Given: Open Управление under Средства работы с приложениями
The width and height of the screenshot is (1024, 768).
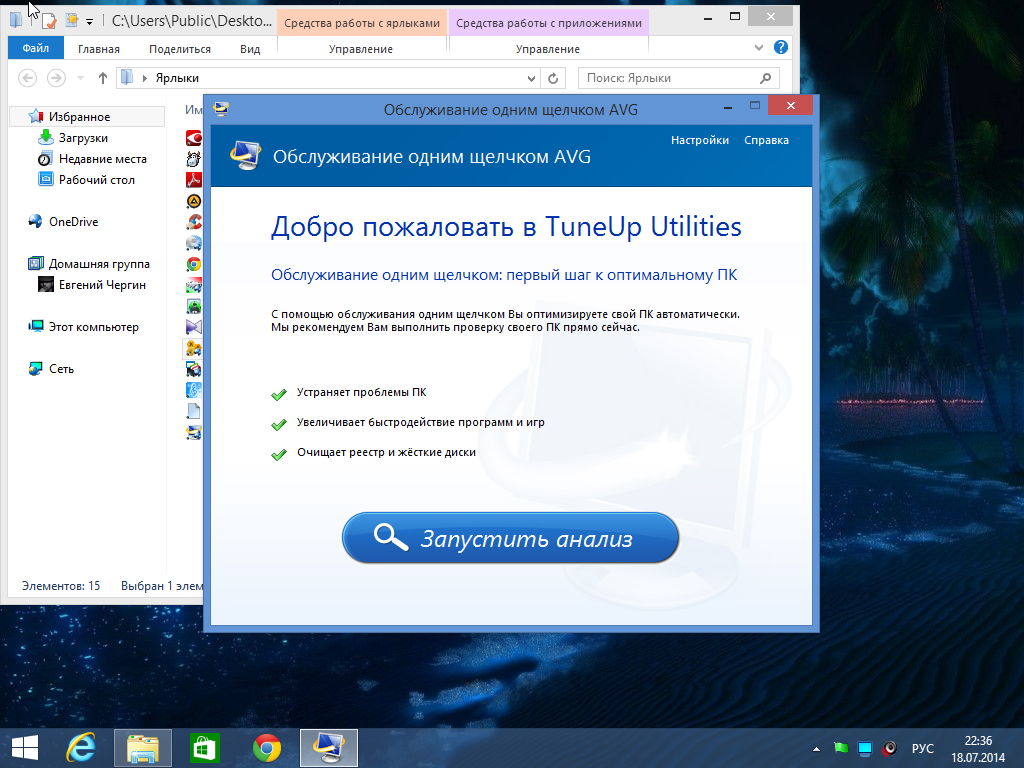Looking at the screenshot, I should 547,49.
